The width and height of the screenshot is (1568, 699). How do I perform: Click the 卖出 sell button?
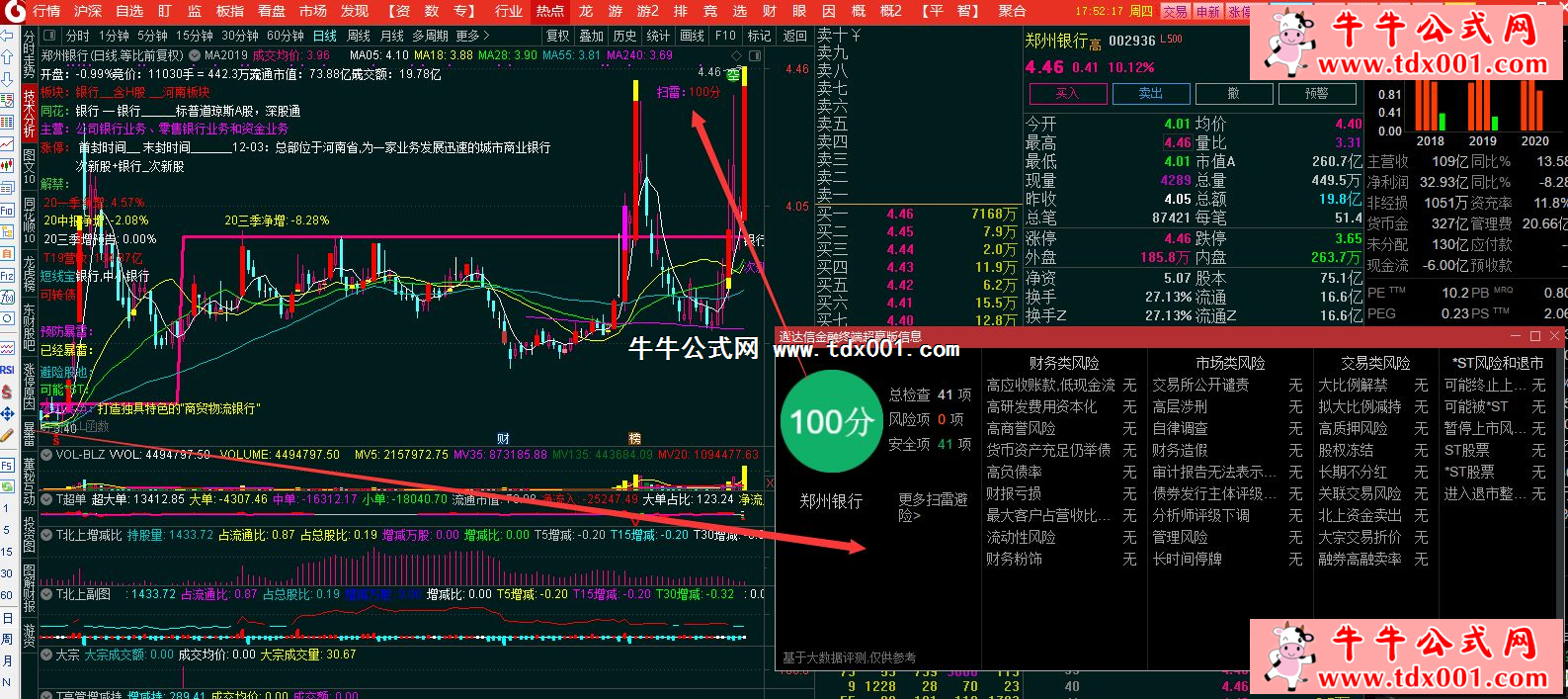click(x=1150, y=93)
